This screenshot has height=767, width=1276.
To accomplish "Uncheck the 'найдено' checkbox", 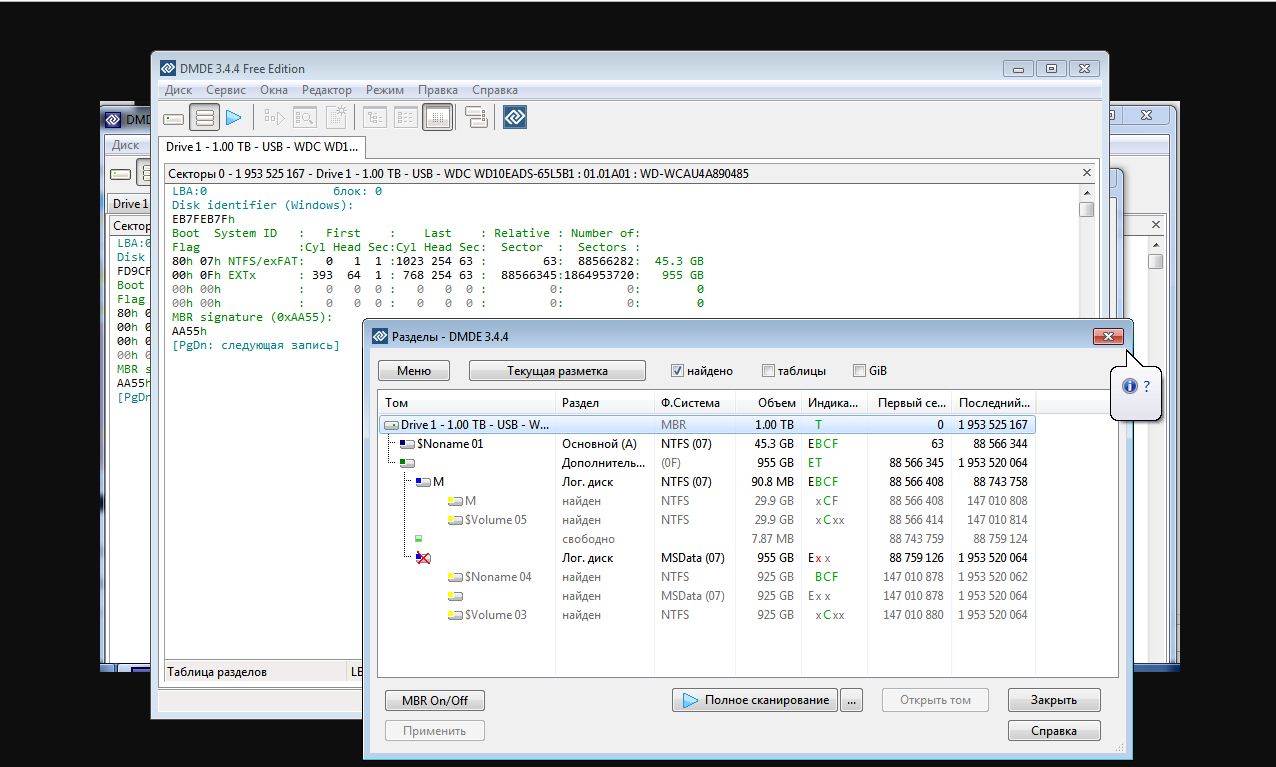I will point(677,371).
